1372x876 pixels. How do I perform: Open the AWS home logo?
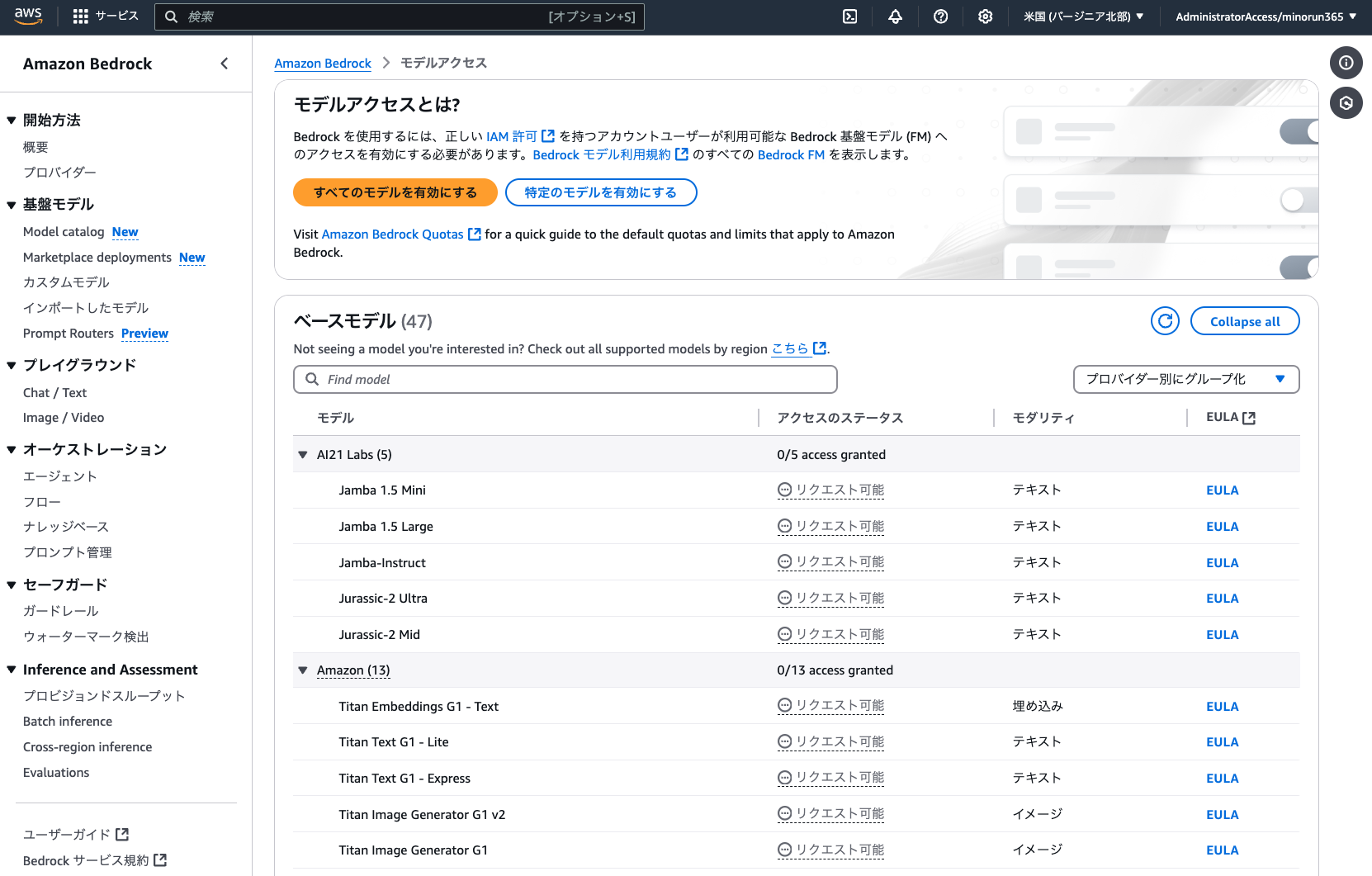28,17
